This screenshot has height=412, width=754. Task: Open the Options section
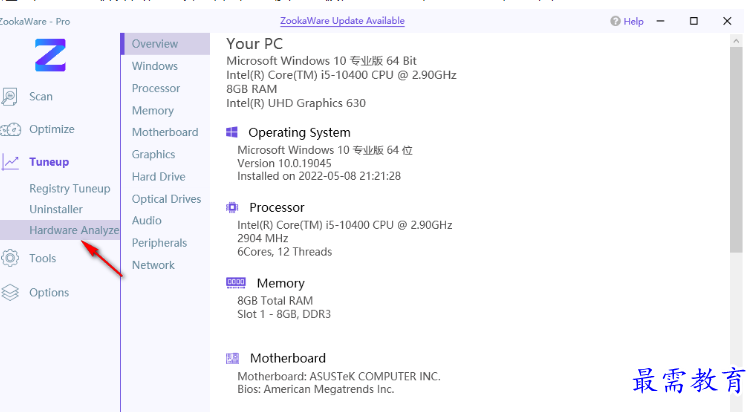click(49, 292)
